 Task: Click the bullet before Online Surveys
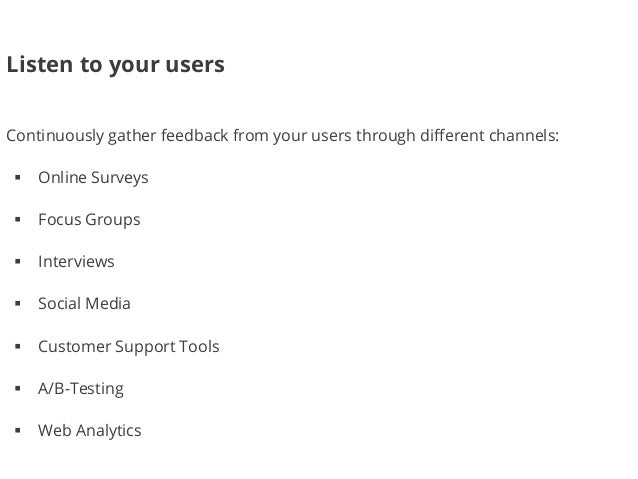(x=17, y=177)
